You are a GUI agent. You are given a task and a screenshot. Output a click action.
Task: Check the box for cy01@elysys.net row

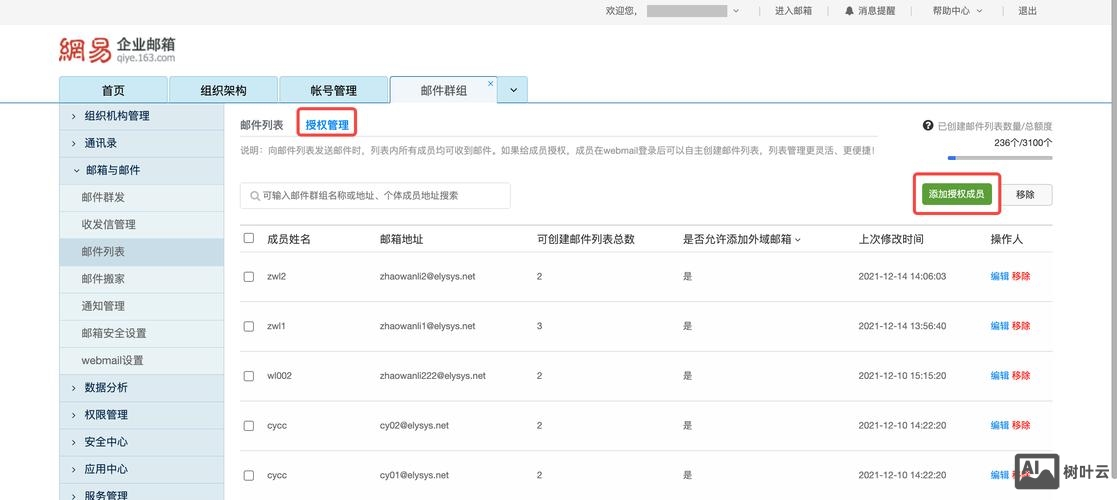(249, 476)
